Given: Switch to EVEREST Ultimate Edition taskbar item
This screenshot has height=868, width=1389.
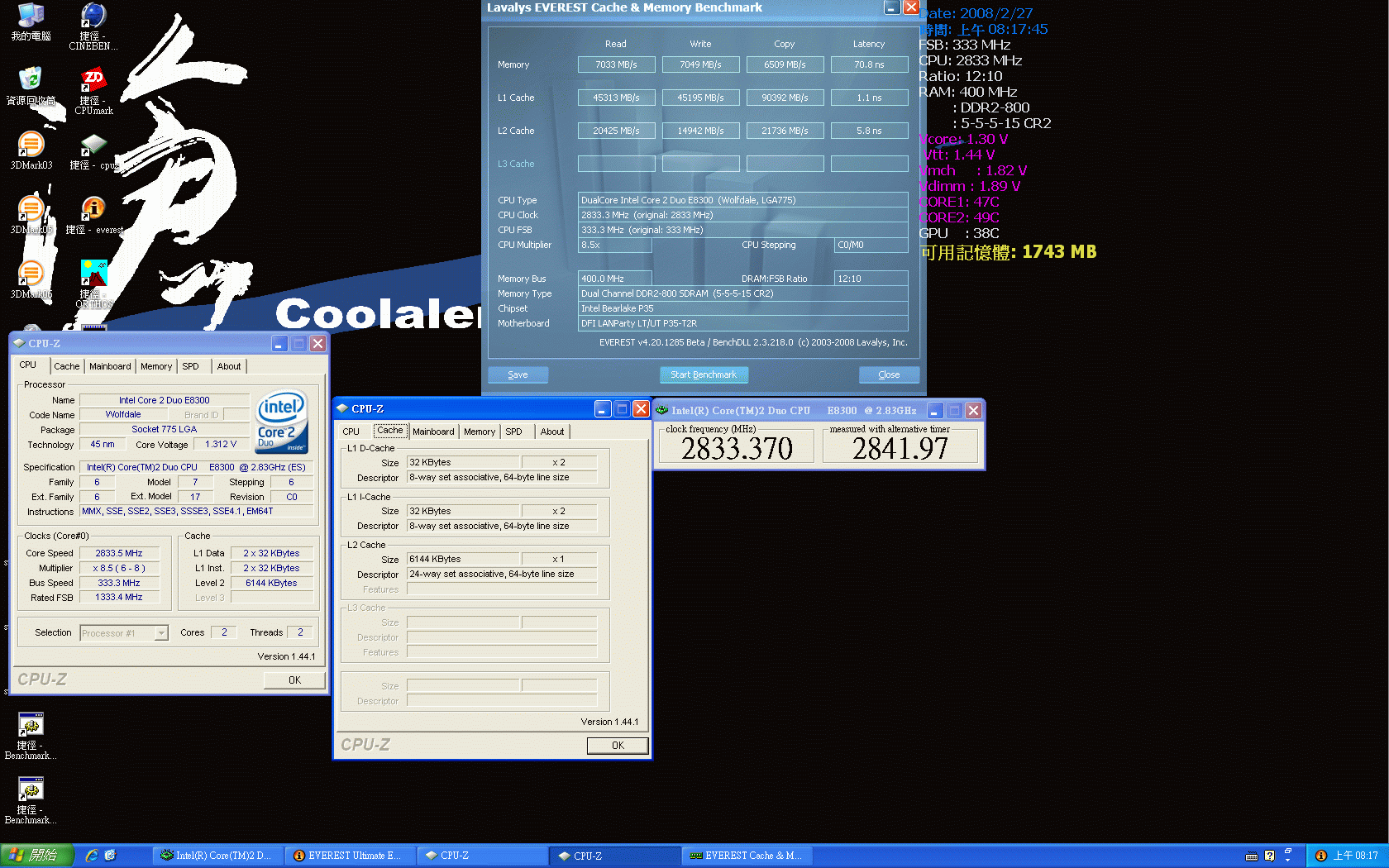Looking at the screenshot, I should (351, 856).
